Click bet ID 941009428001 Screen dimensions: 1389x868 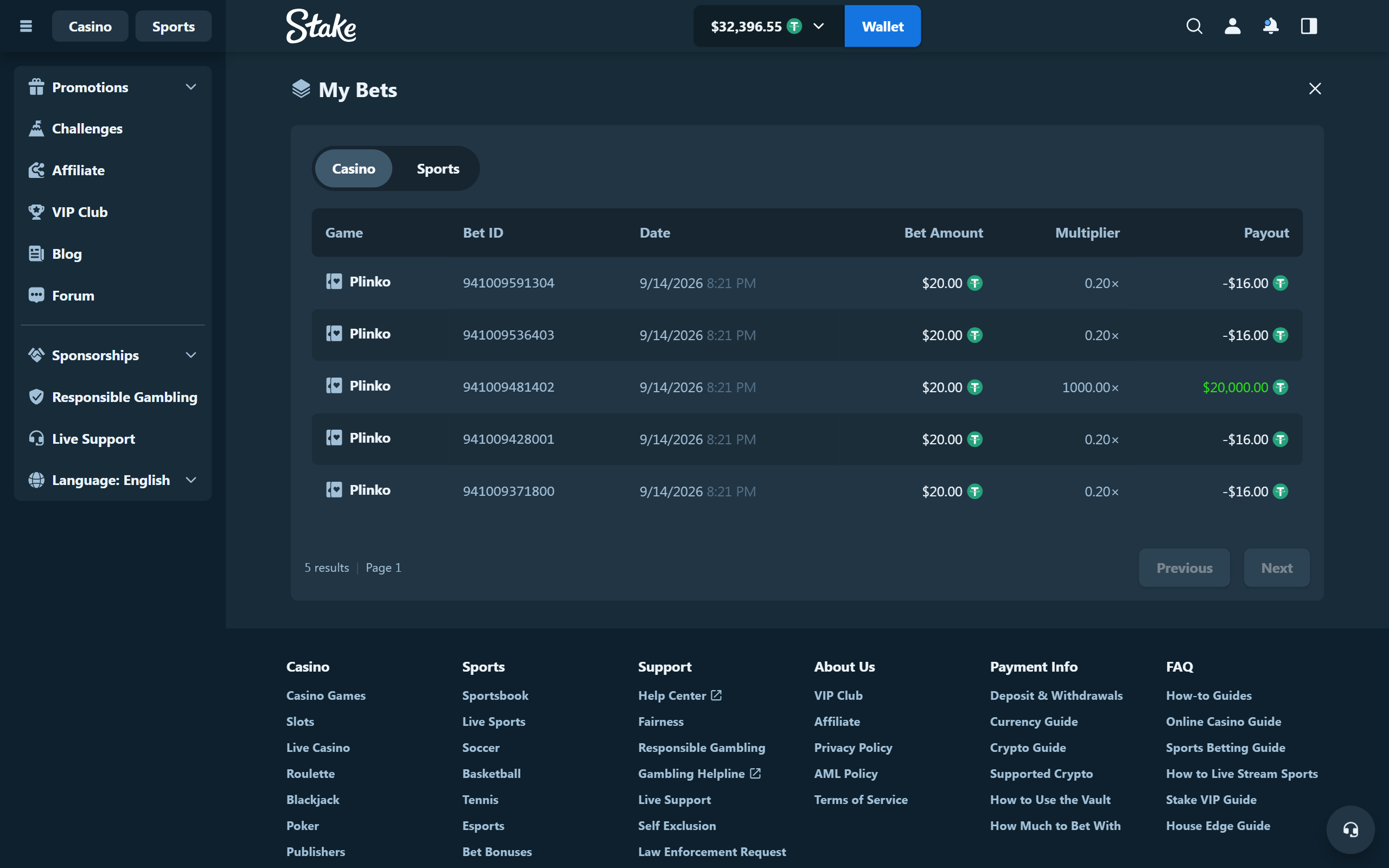pyautogui.click(x=508, y=439)
